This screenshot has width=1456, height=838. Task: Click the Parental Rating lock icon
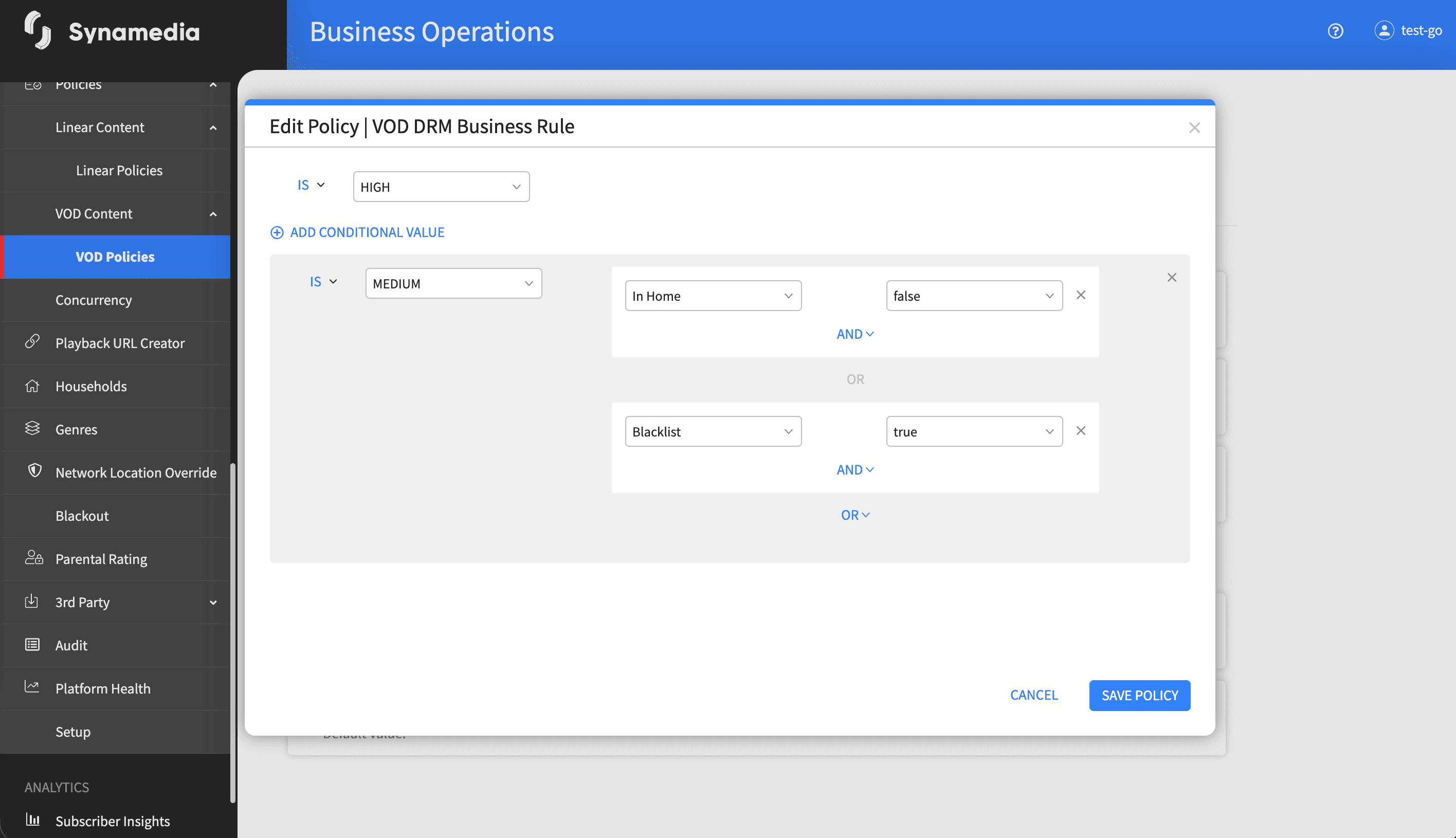33,557
